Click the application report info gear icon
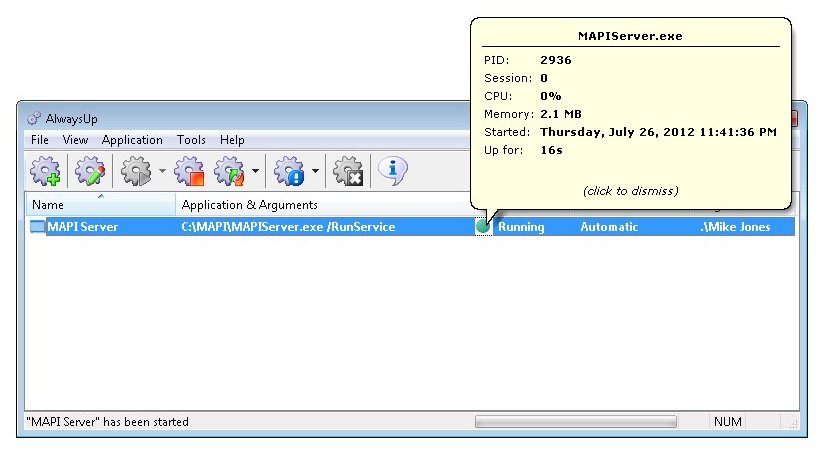Screen dimensions: 828x458 (289, 171)
